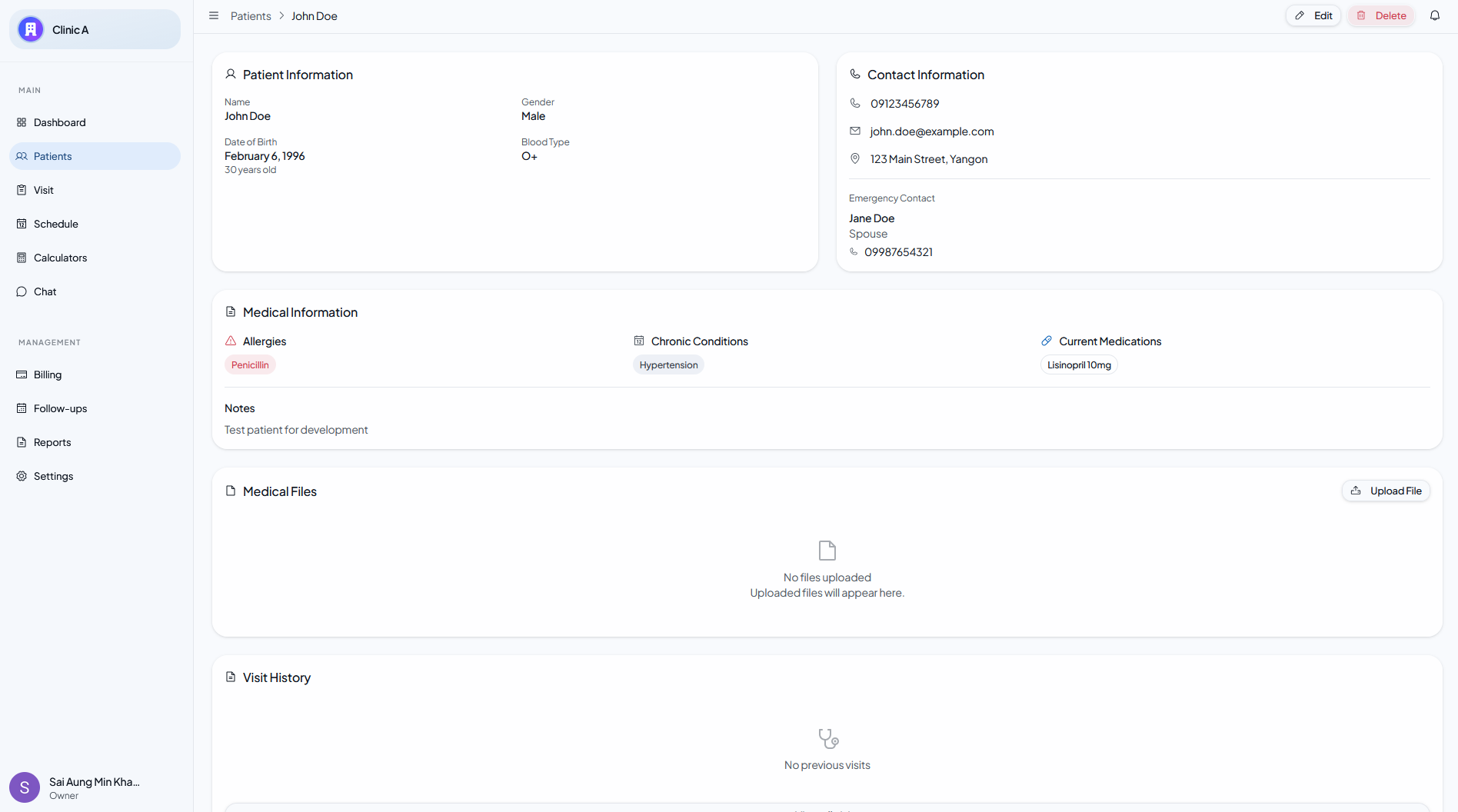1458x812 pixels.
Task: Open the Schedule menu item
Action: click(95, 224)
